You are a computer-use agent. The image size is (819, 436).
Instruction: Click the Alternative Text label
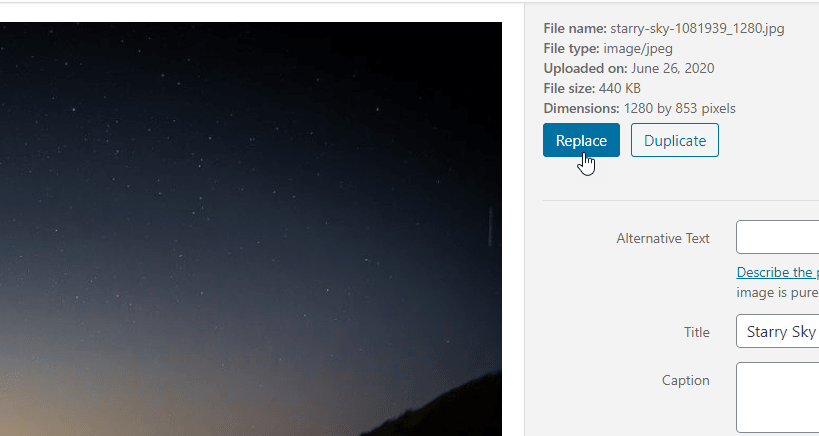point(663,239)
